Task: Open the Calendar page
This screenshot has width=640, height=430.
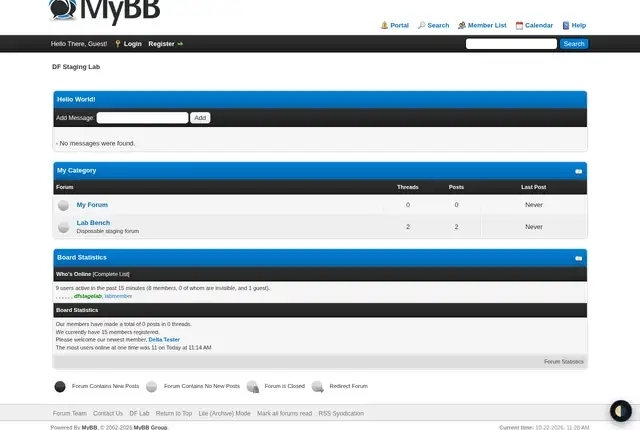Action: (x=539, y=25)
